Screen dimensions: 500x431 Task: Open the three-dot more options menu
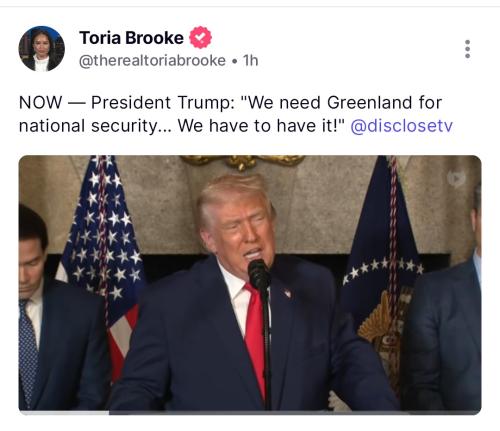(x=467, y=49)
